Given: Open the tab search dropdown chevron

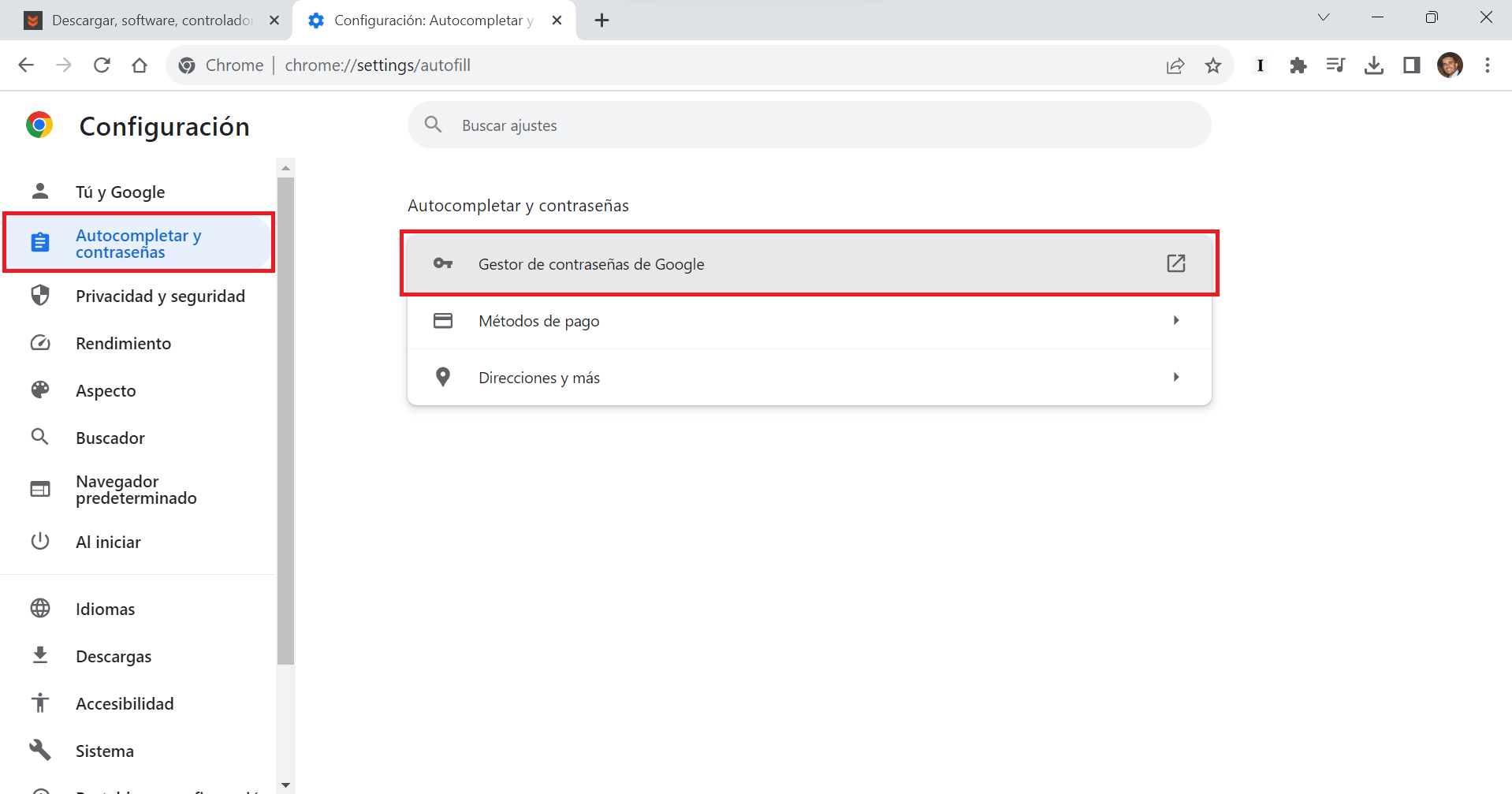Looking at the screenshot, I should pyautogui.click(x=1324, y=18).
